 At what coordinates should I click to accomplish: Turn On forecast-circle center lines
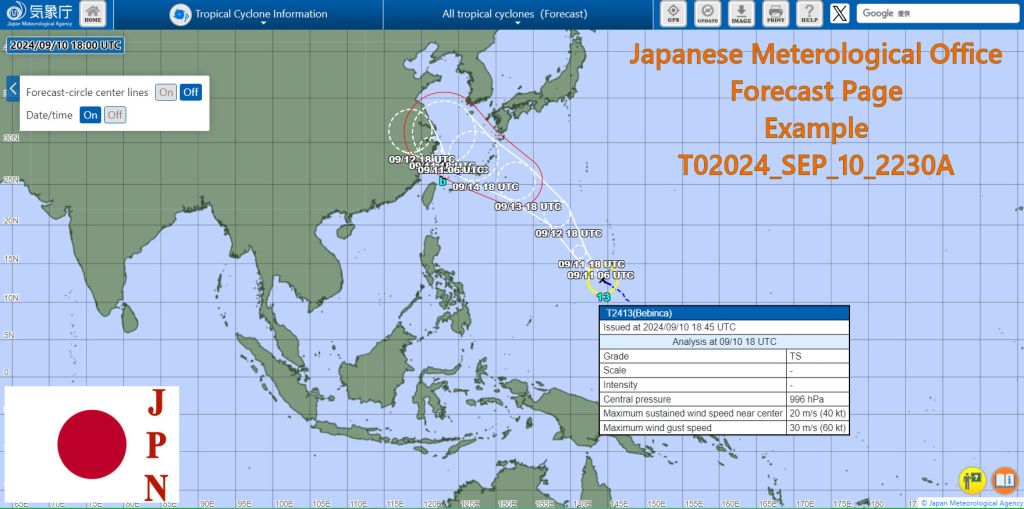[x=165, y=92]
